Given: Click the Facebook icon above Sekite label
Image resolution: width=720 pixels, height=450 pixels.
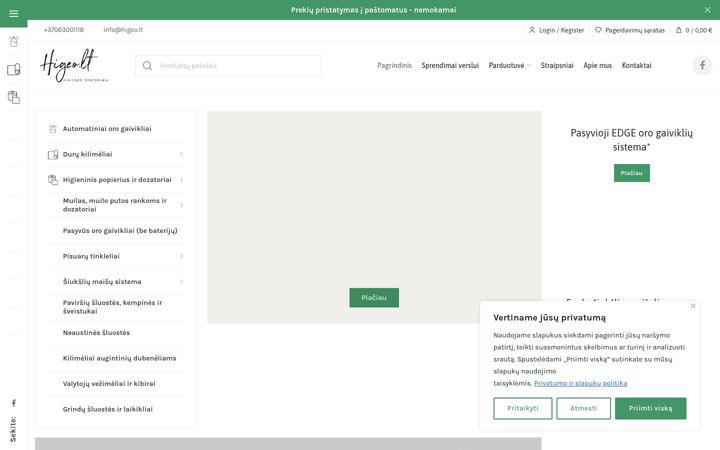Looking at the screenshot, I should point(14,403).
